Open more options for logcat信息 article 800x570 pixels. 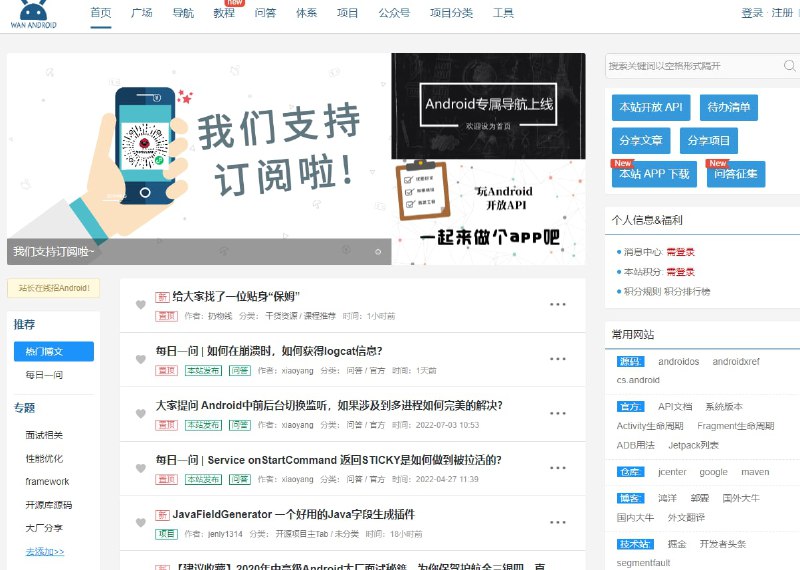pos(558,359)
